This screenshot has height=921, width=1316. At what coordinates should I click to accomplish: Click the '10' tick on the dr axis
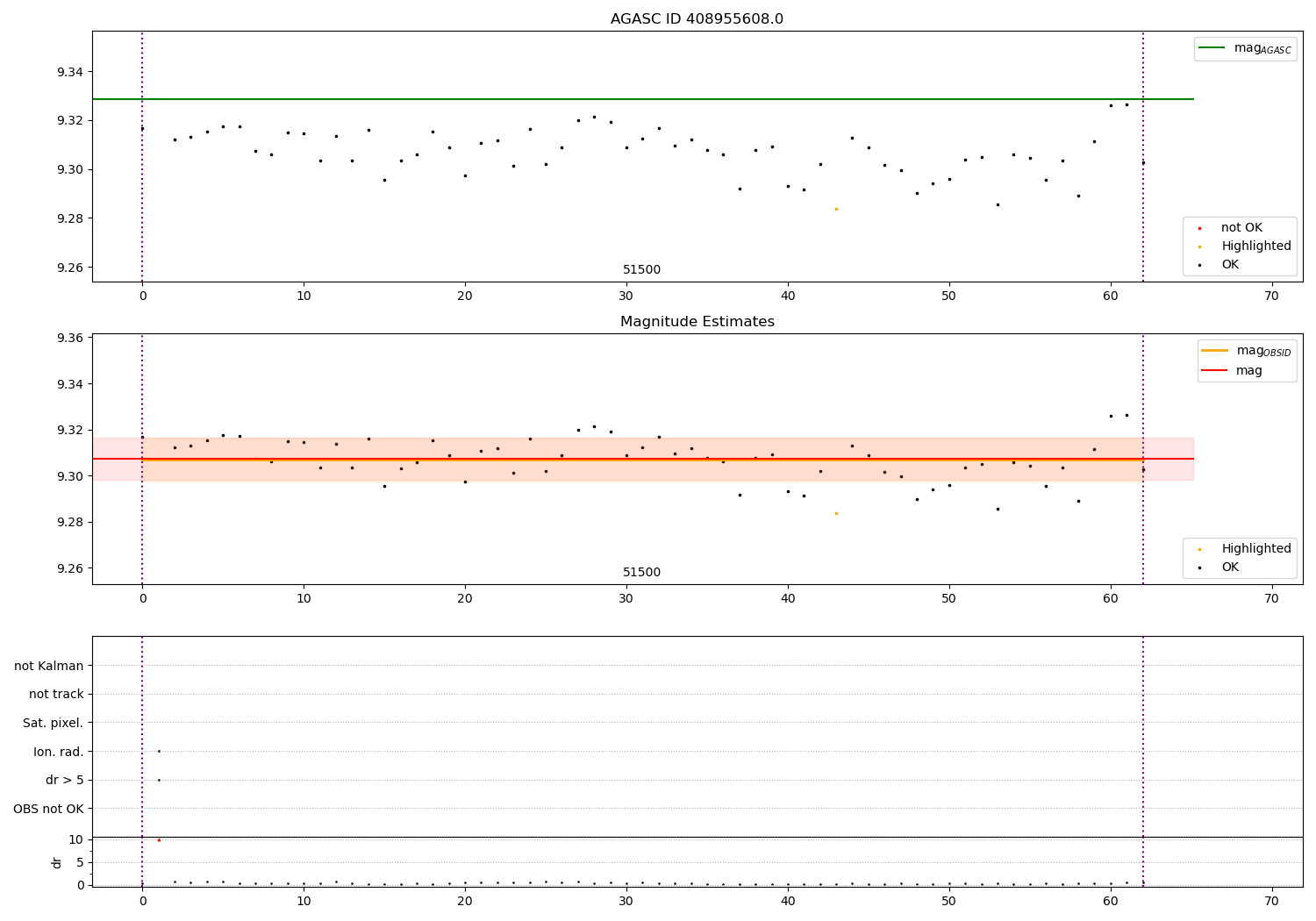tap(76, 839)
